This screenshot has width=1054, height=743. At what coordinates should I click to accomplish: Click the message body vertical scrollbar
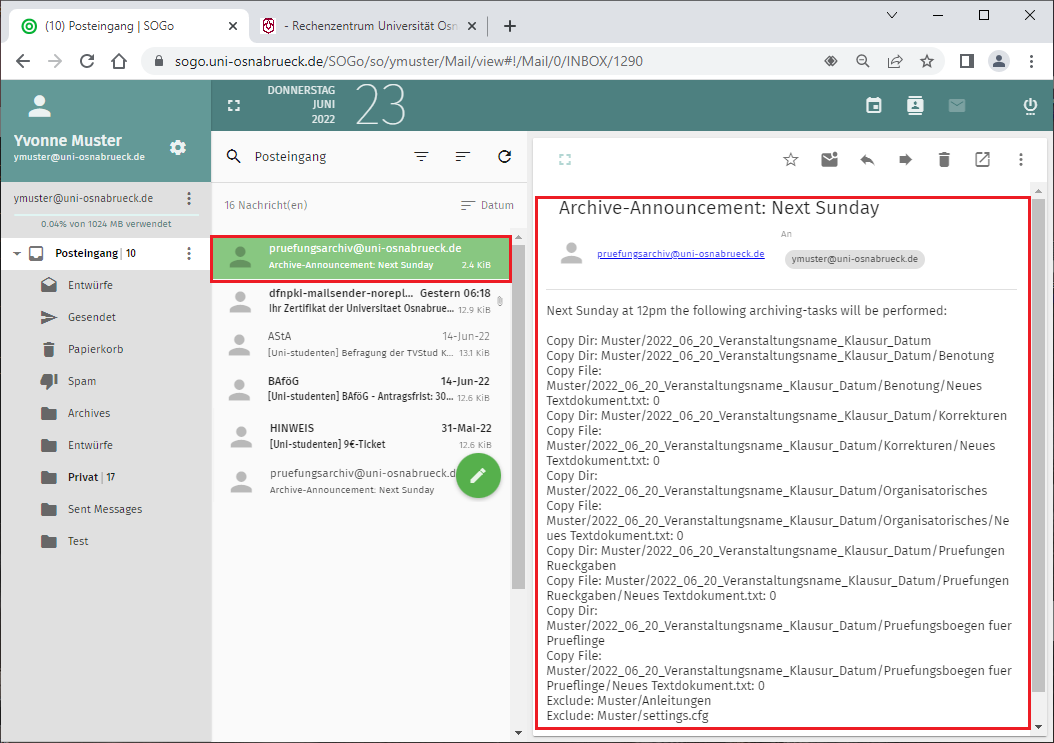click(x=1038, y=450)
